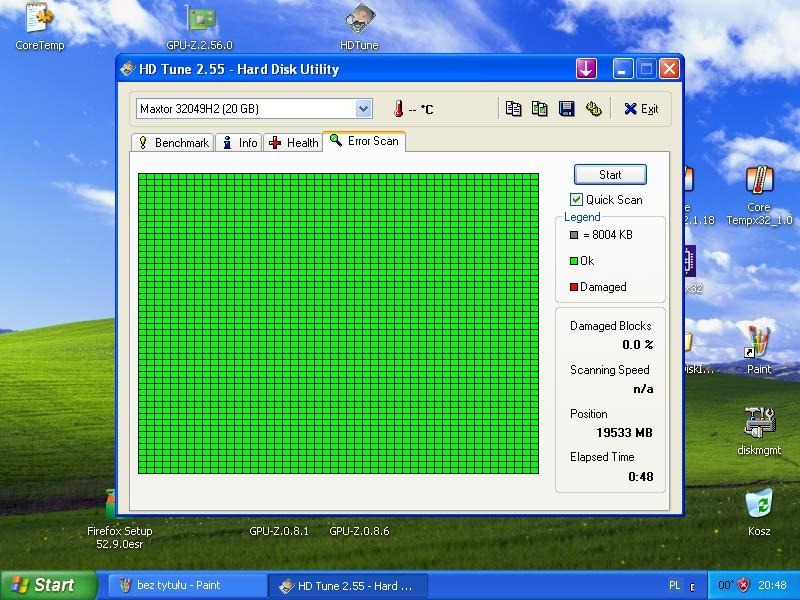Toggle the Quick Scan checkbox
The width and height of the screenshot is (800, 600).
tap(576, 199)
